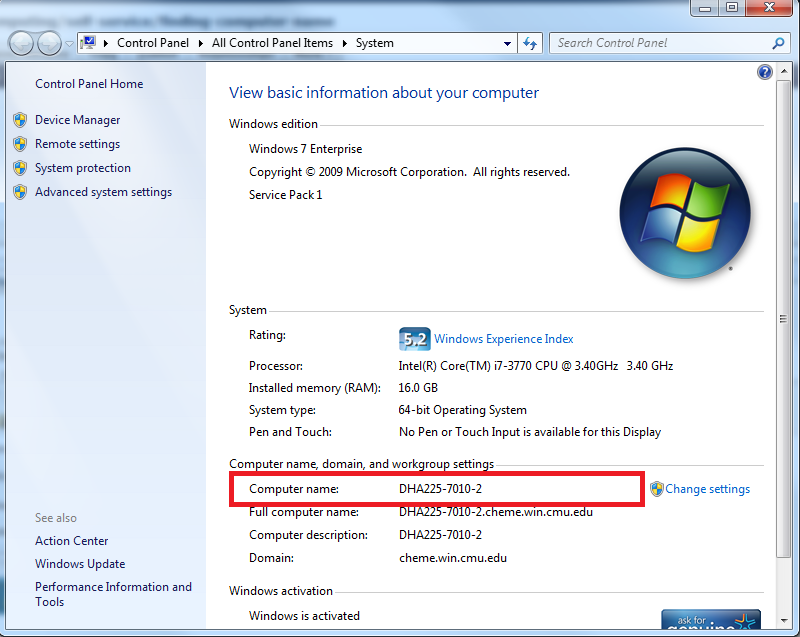Viewport: 800px width, 637px height.
Task: Open Action Center under See also
Action: click(71, 541)
